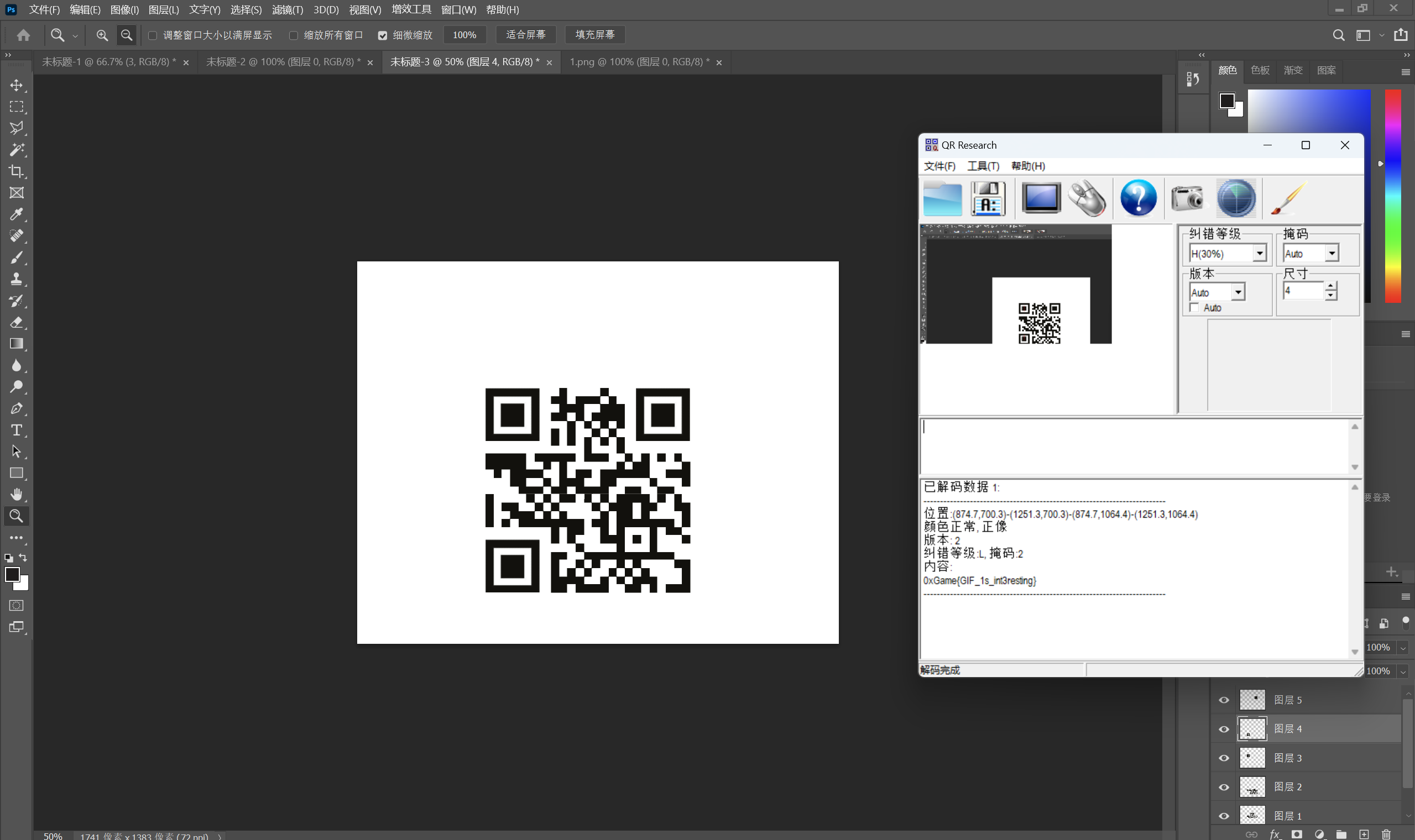The image size is (1415, 840).
Task: Open the Color panel flyout menu
Action: [1406, 72]
